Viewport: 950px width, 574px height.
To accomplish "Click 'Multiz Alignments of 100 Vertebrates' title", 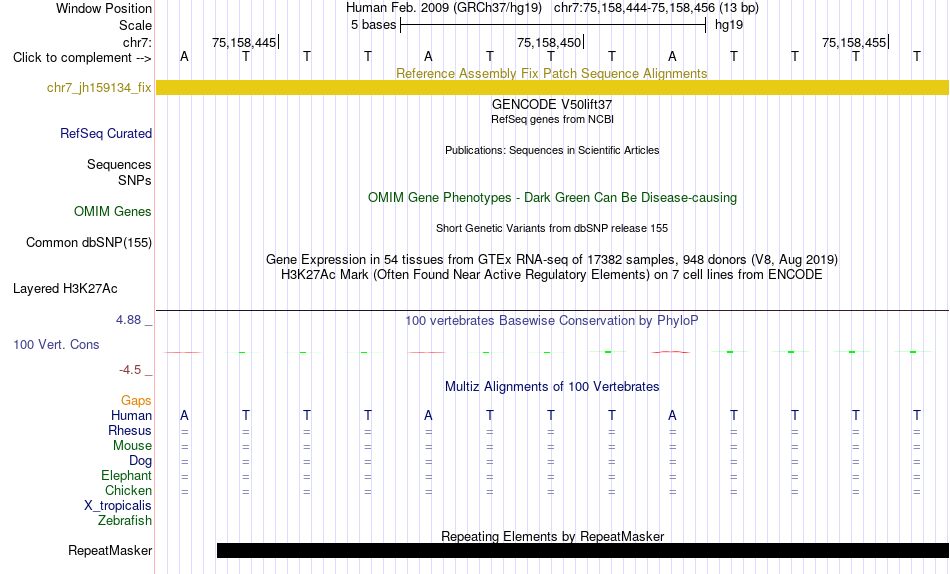I will (552, 387).
